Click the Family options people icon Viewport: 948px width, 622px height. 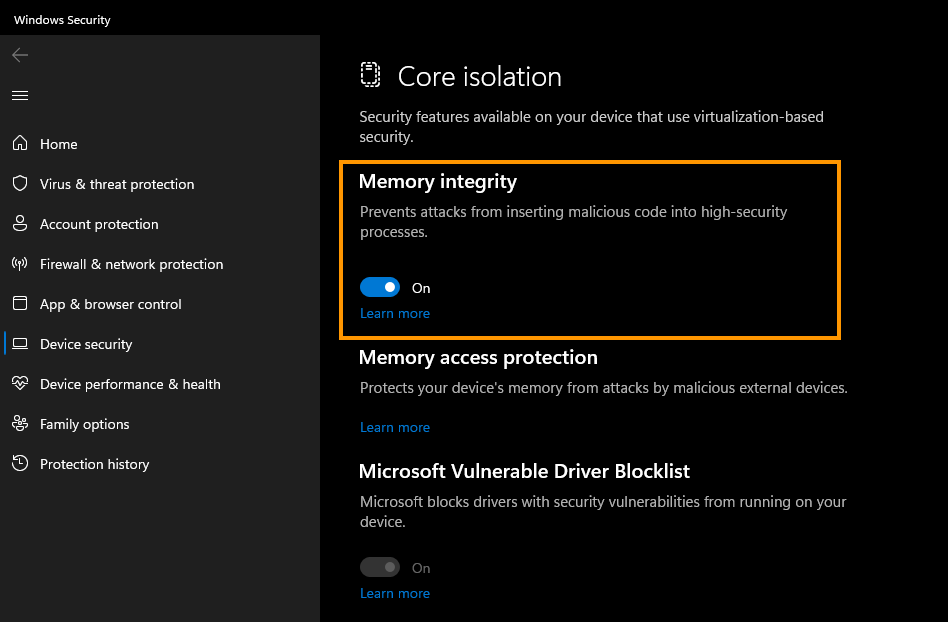(x=20, y=423)
